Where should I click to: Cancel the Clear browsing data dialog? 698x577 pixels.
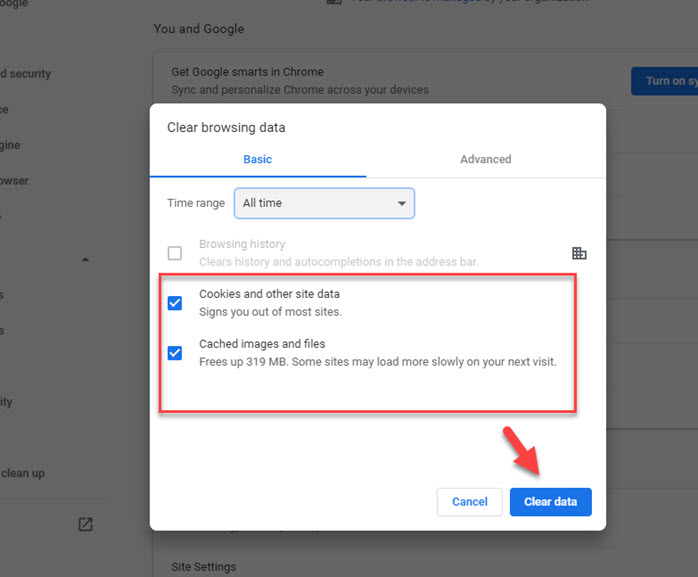(x=470, y=502)
